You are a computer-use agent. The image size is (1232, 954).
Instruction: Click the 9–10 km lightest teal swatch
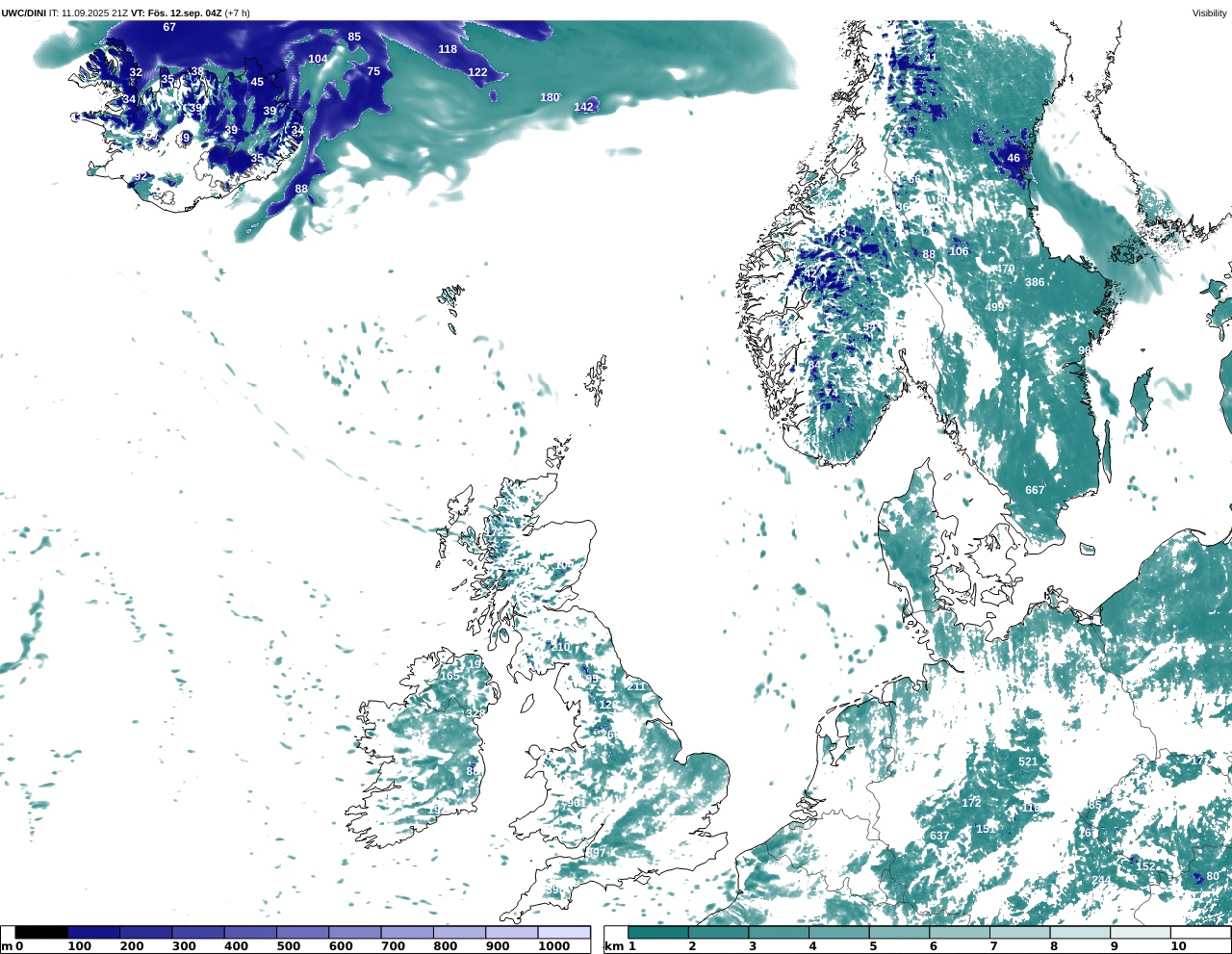pyautogui.click(x=1140, y=932)
